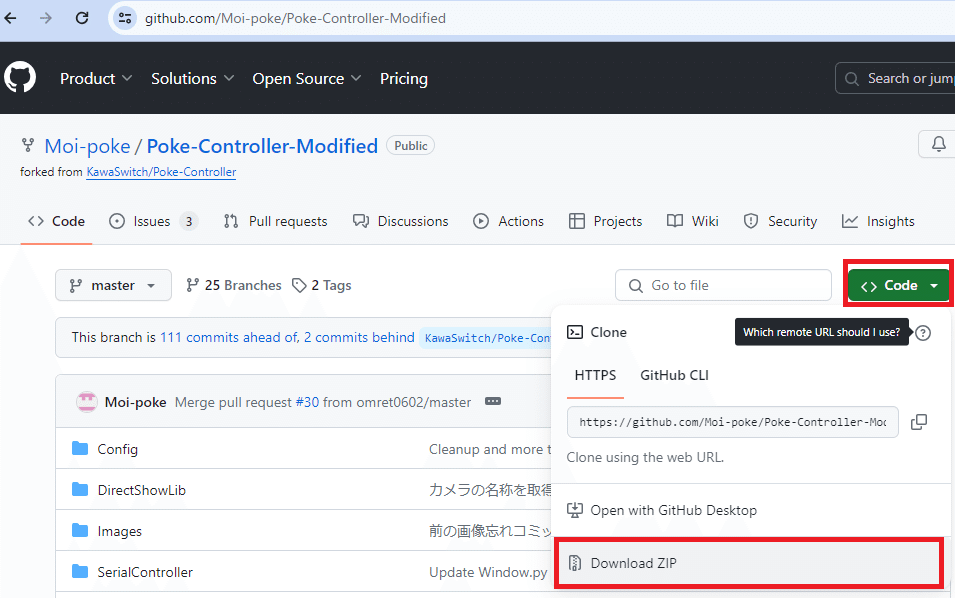Click the DirectShowLib folder icon
955x598 pixels.
coord(80,490)
